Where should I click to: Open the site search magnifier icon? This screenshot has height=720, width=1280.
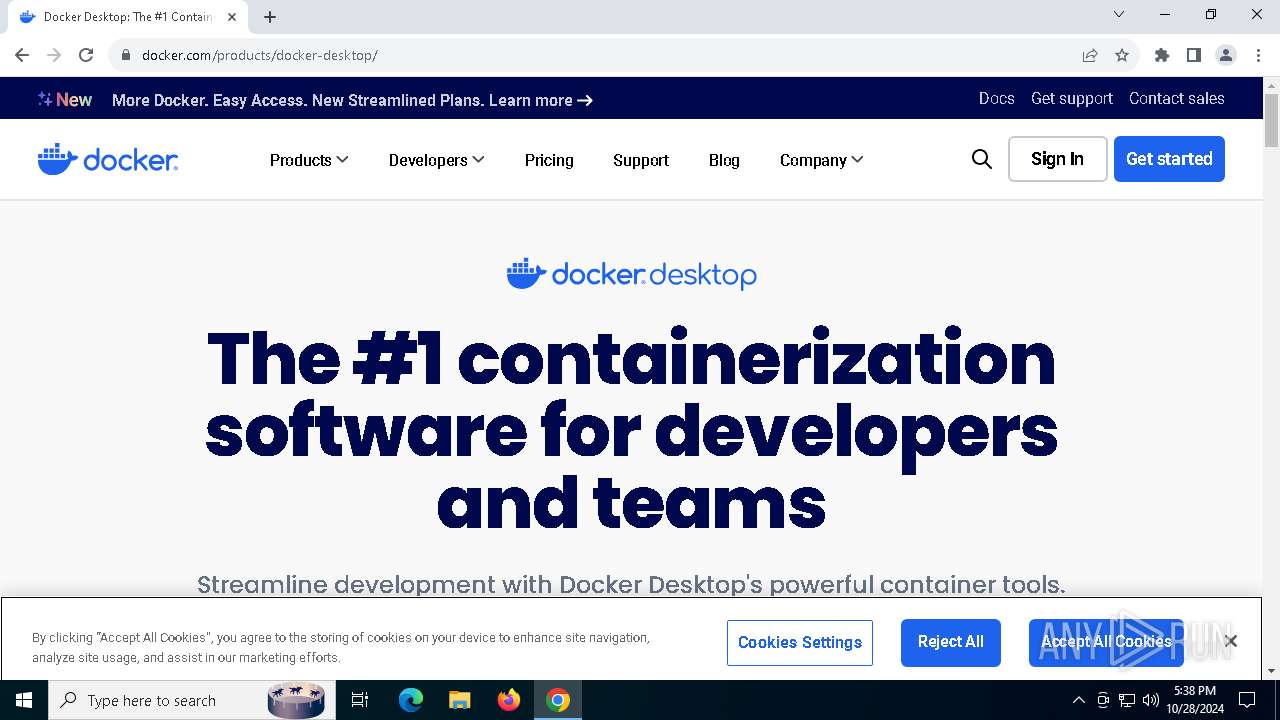982,159
